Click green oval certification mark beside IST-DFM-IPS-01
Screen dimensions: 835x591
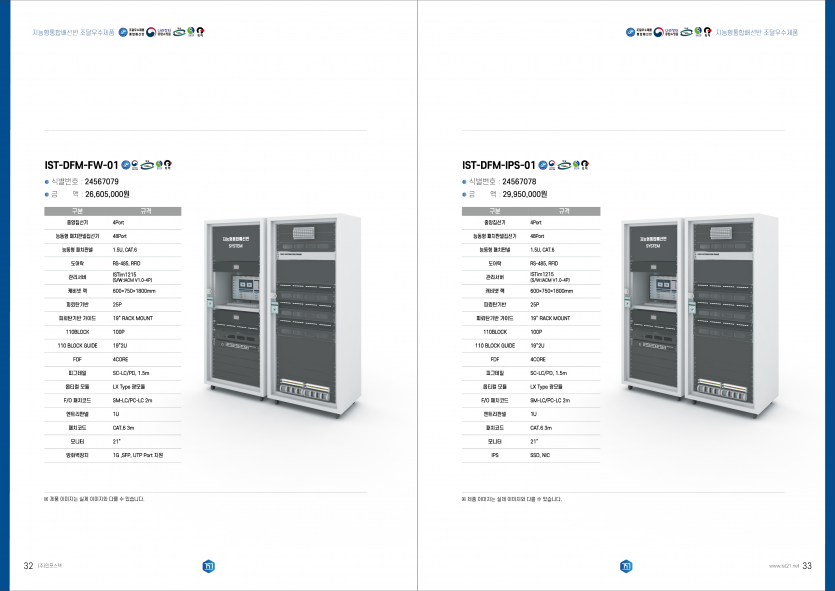(564, 165)
